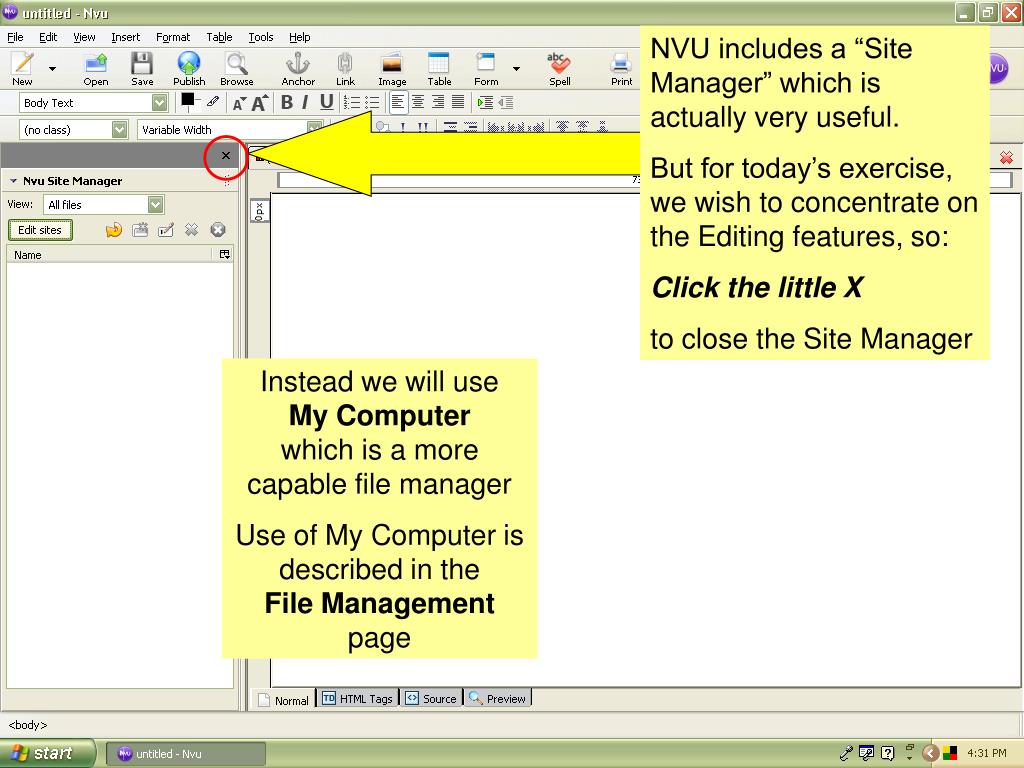Click the untitled - Nvu taskbar button
This screenshot has width=1024, height=768.
click(185, 754)
